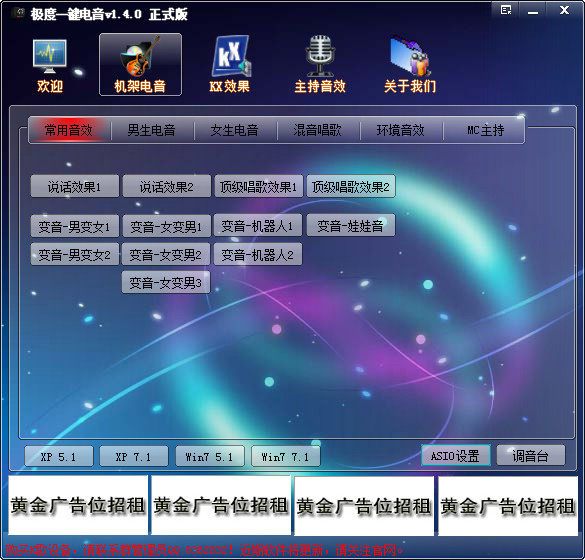The width and height of the screenshot is (585, 560).
Task: Apply 顶级唱歌效果1 preset
Action: click(x=259, y=187)
